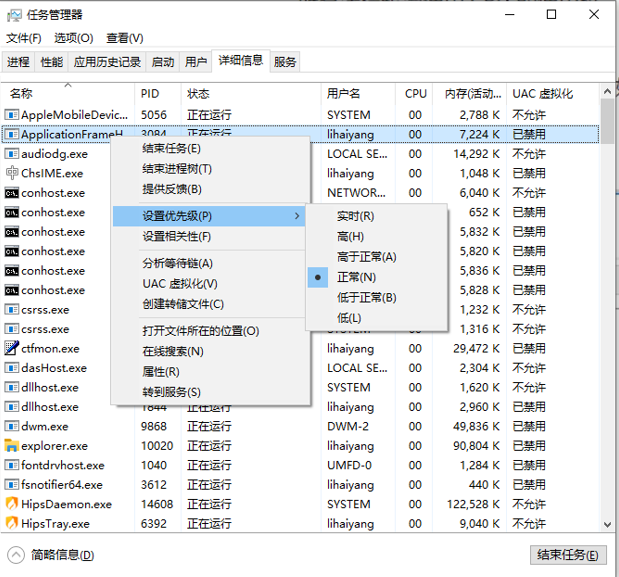Viewport: 619px width, 577px height.
Task: Sort by the 名称 column header
Action: [x=68, y=94]
